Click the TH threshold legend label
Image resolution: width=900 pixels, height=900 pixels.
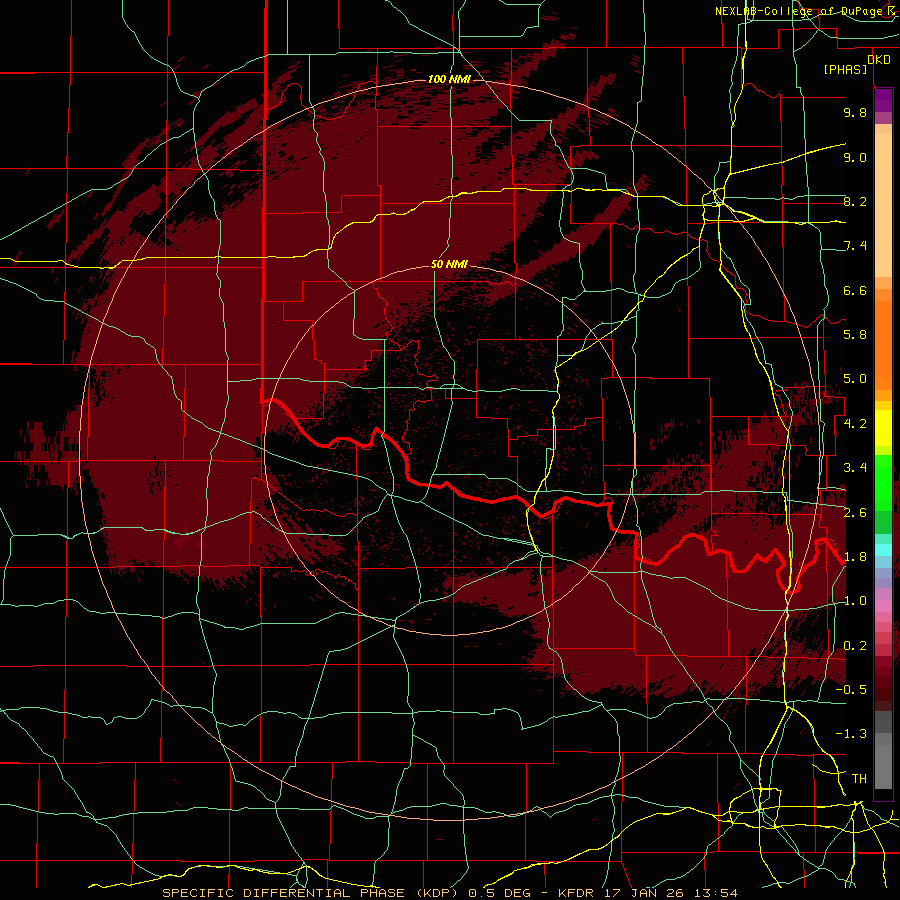coord(859,779)
